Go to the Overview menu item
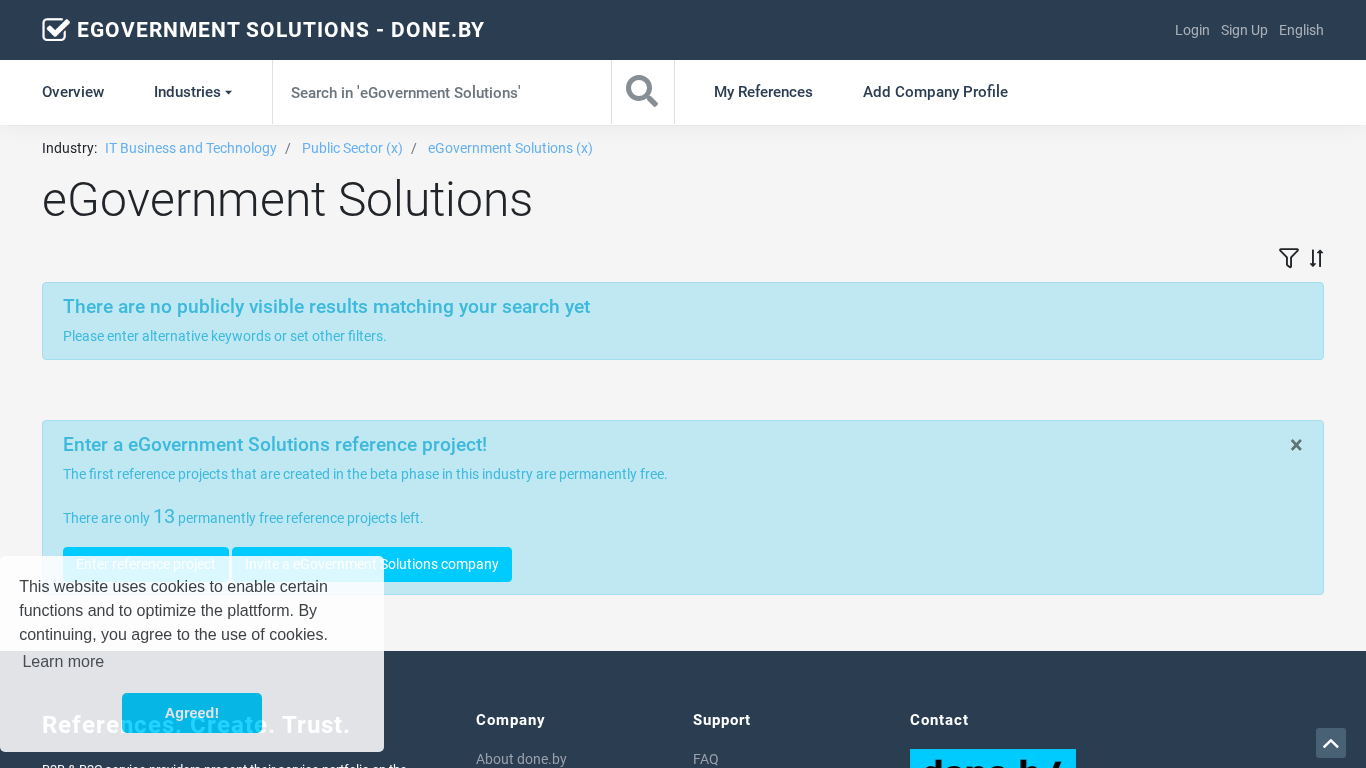The image size is (1366, 768). [73, 92]
